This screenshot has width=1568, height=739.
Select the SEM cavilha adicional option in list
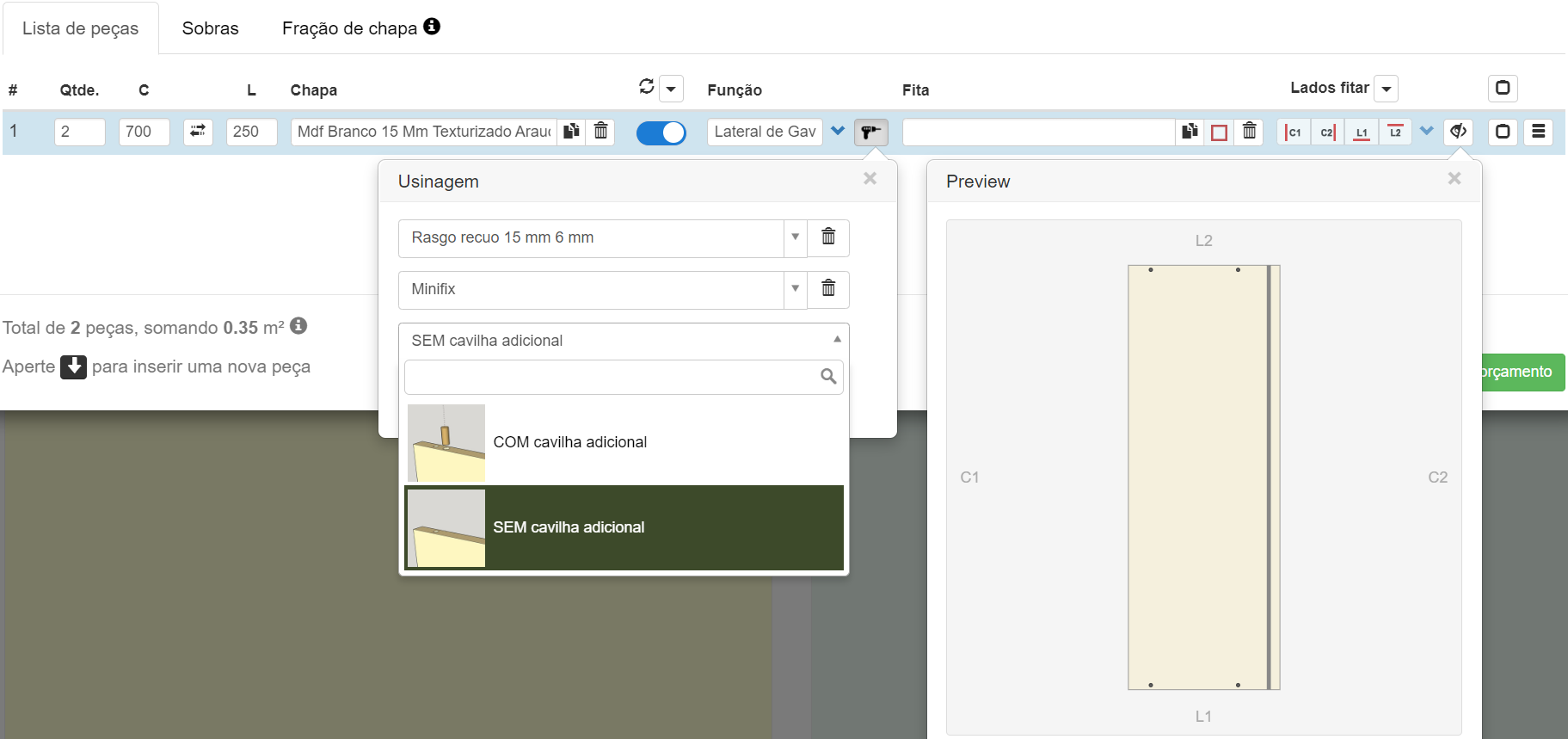[624, 527]
